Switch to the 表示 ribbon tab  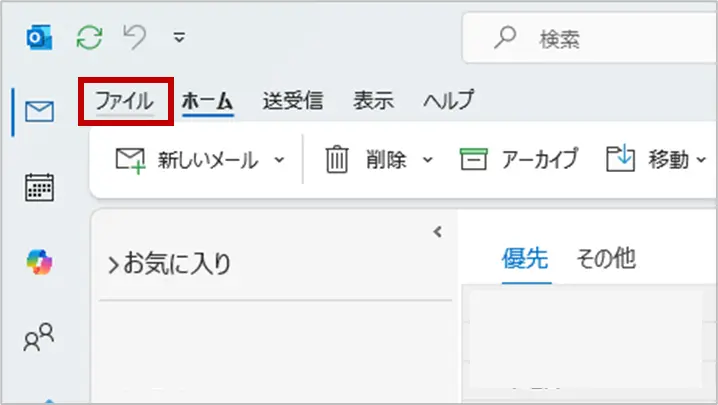pyautogui.click(x=373, y=100)
